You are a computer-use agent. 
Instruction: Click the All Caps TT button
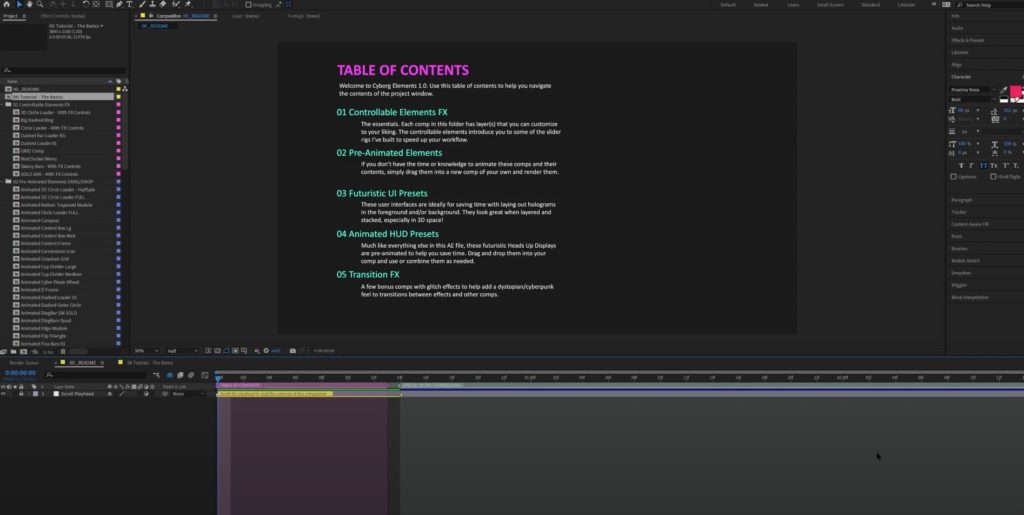pyautogui.click(x=984, y=165)
